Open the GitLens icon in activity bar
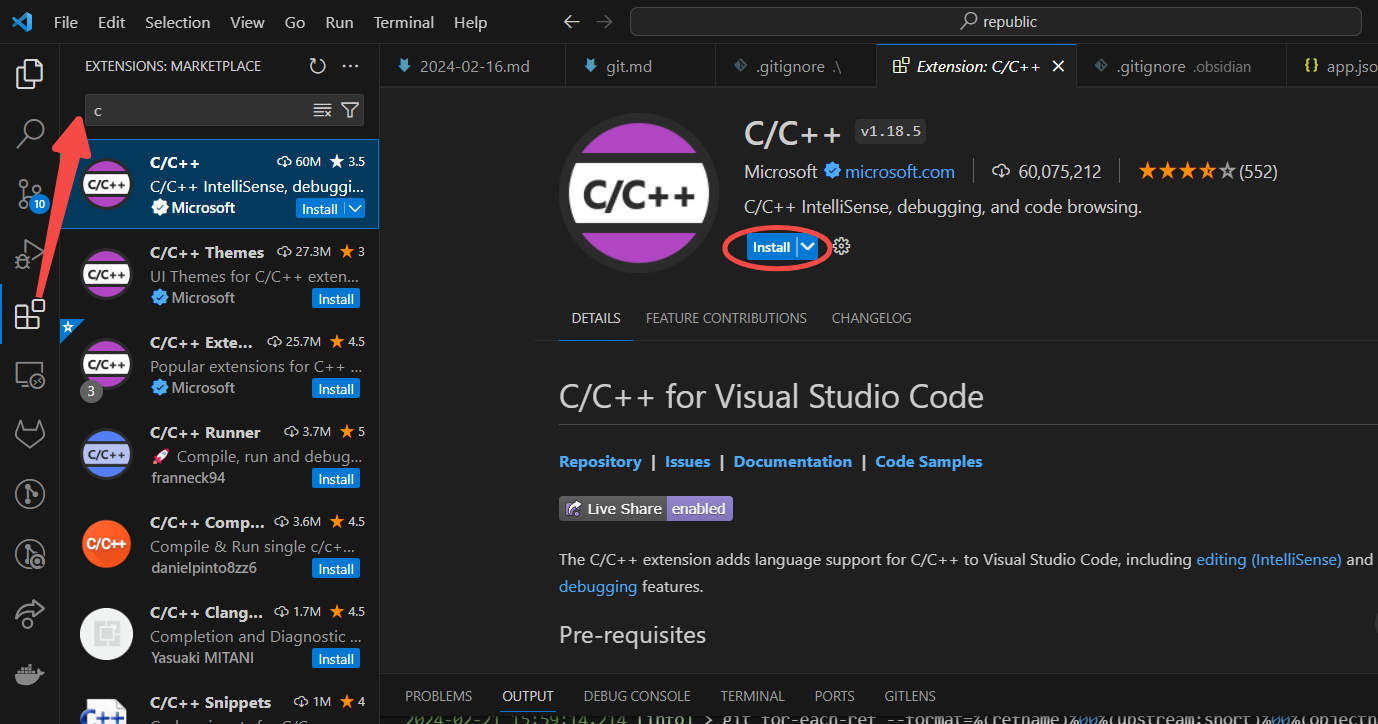 (x=30, y=494)
